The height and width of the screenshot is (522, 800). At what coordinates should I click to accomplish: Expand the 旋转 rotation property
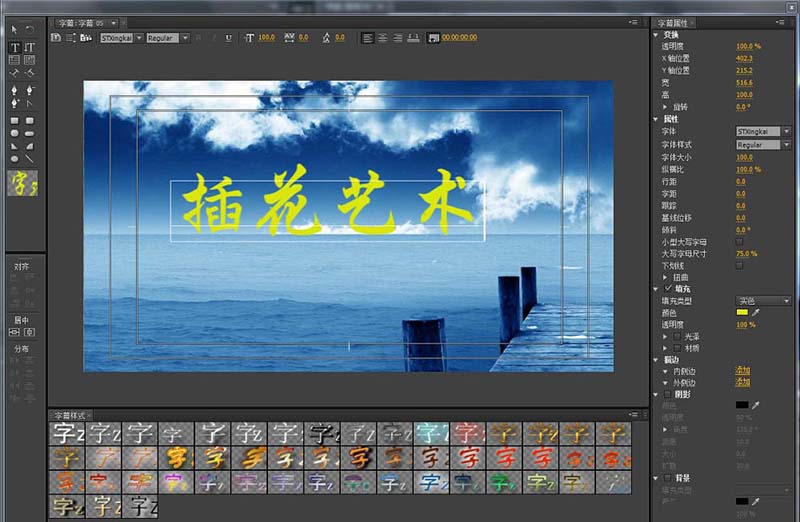665,106
